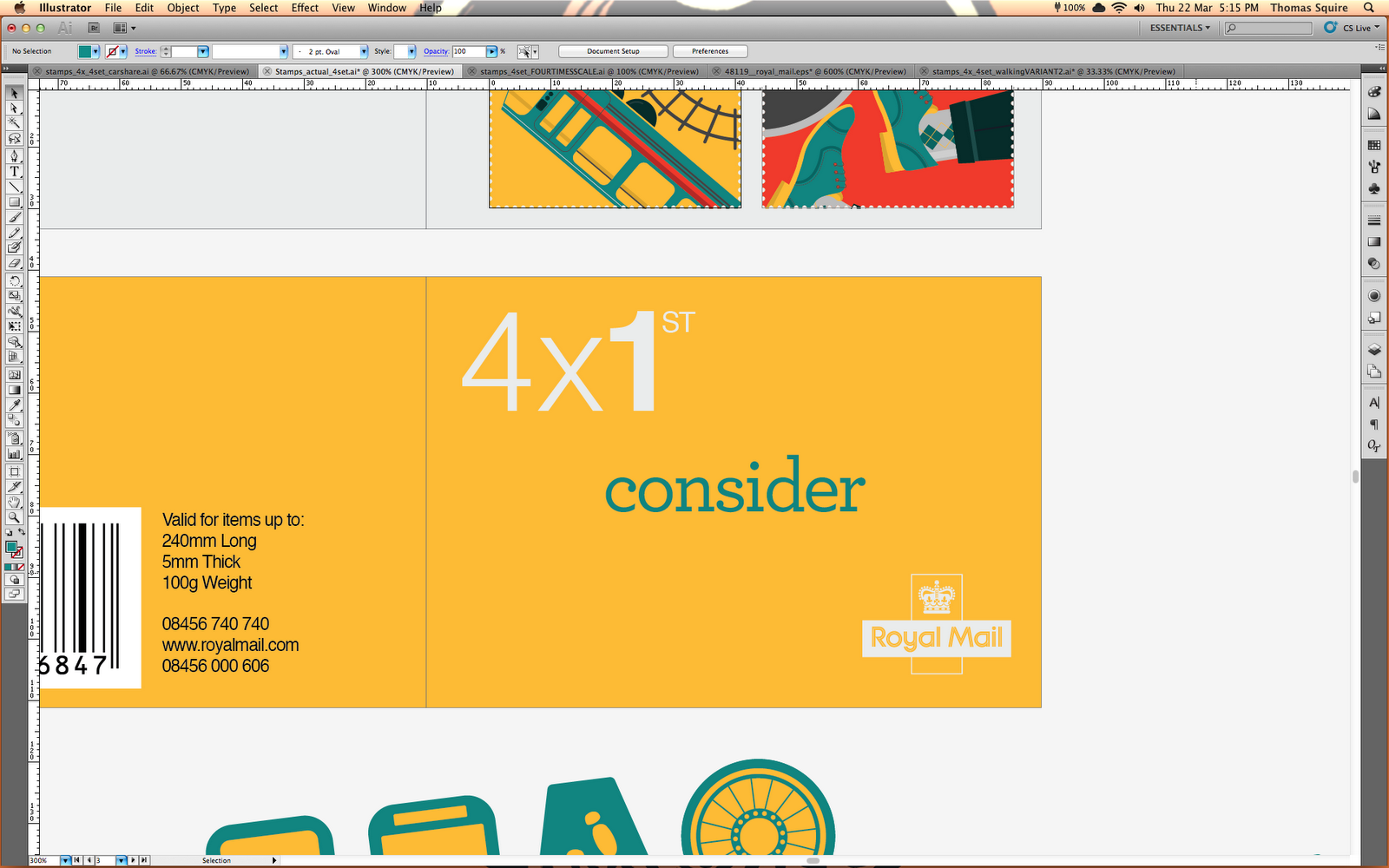Click the Preferences button

tap(709, 50)
